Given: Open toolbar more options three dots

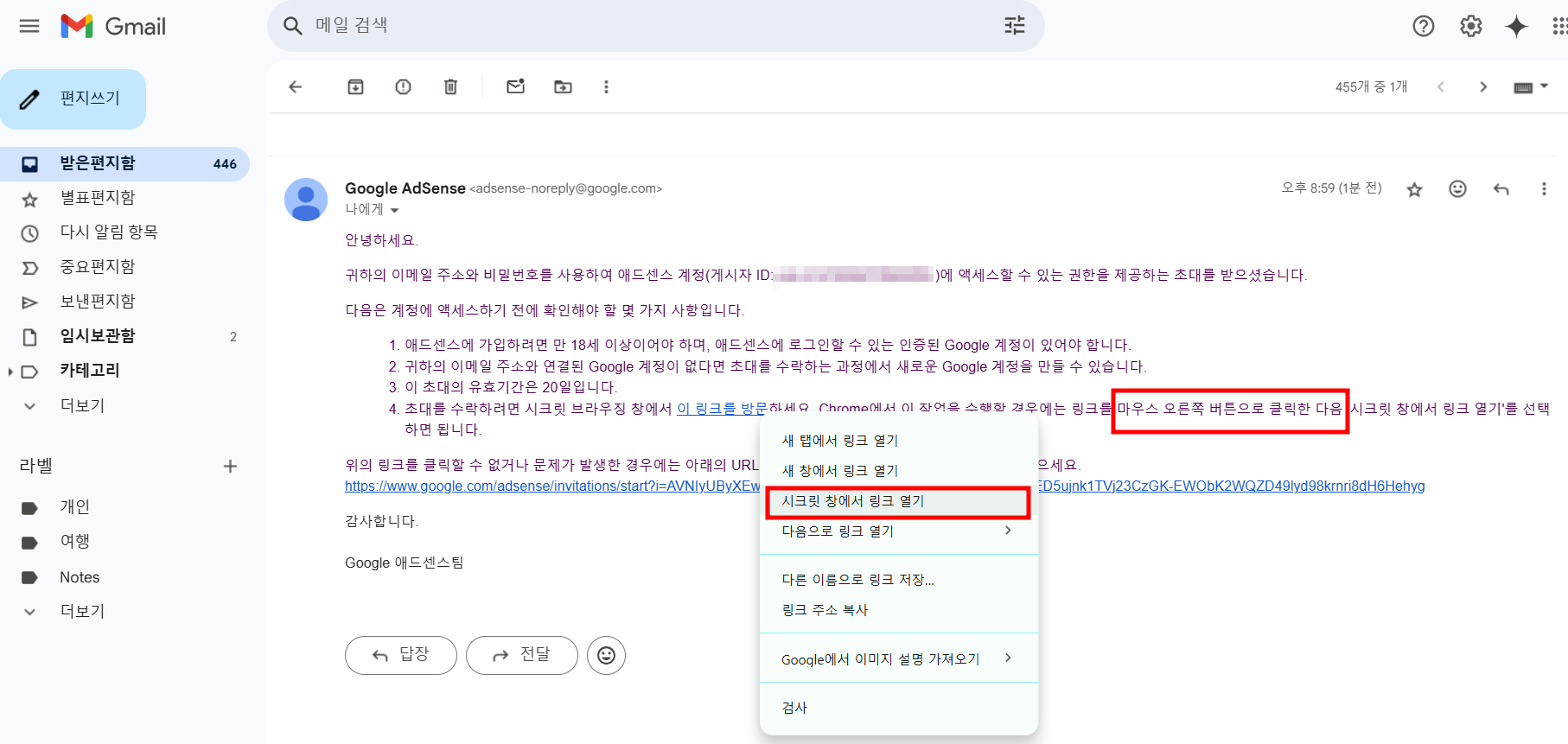Looking at the screenshot, I should click(606, 86).
